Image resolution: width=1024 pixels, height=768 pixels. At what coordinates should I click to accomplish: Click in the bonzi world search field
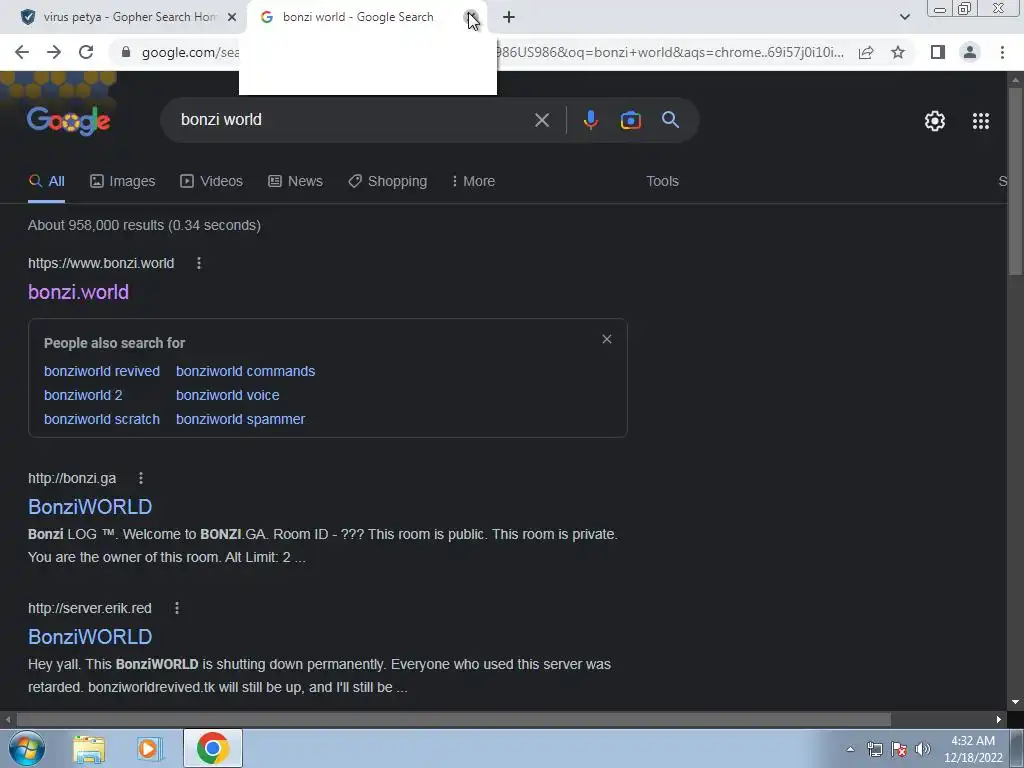(351, 120)
